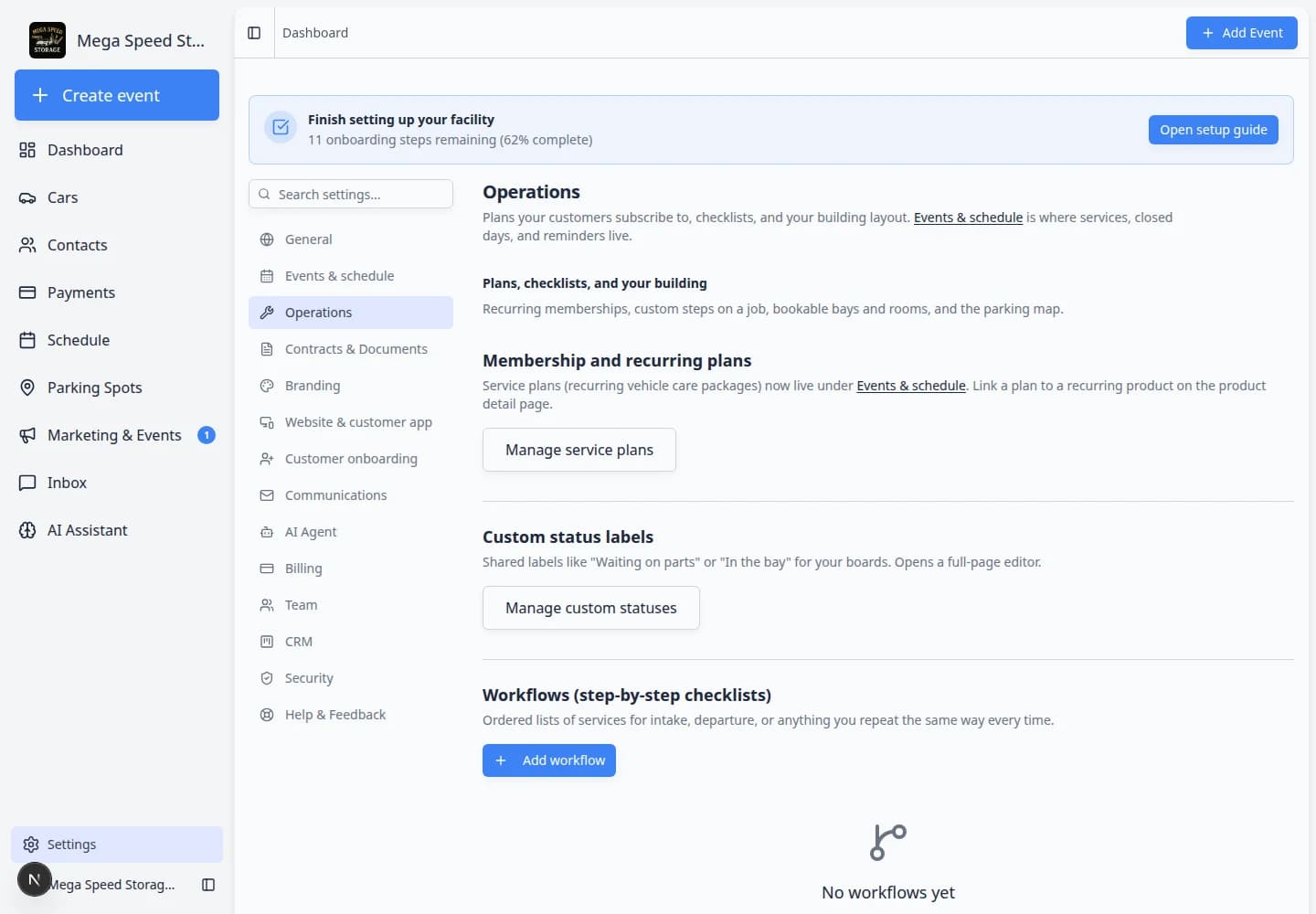This screenshot has width=1316, height=914.
Task: Follow Events & schedule link in Operations description
Action: pos(968,218)
